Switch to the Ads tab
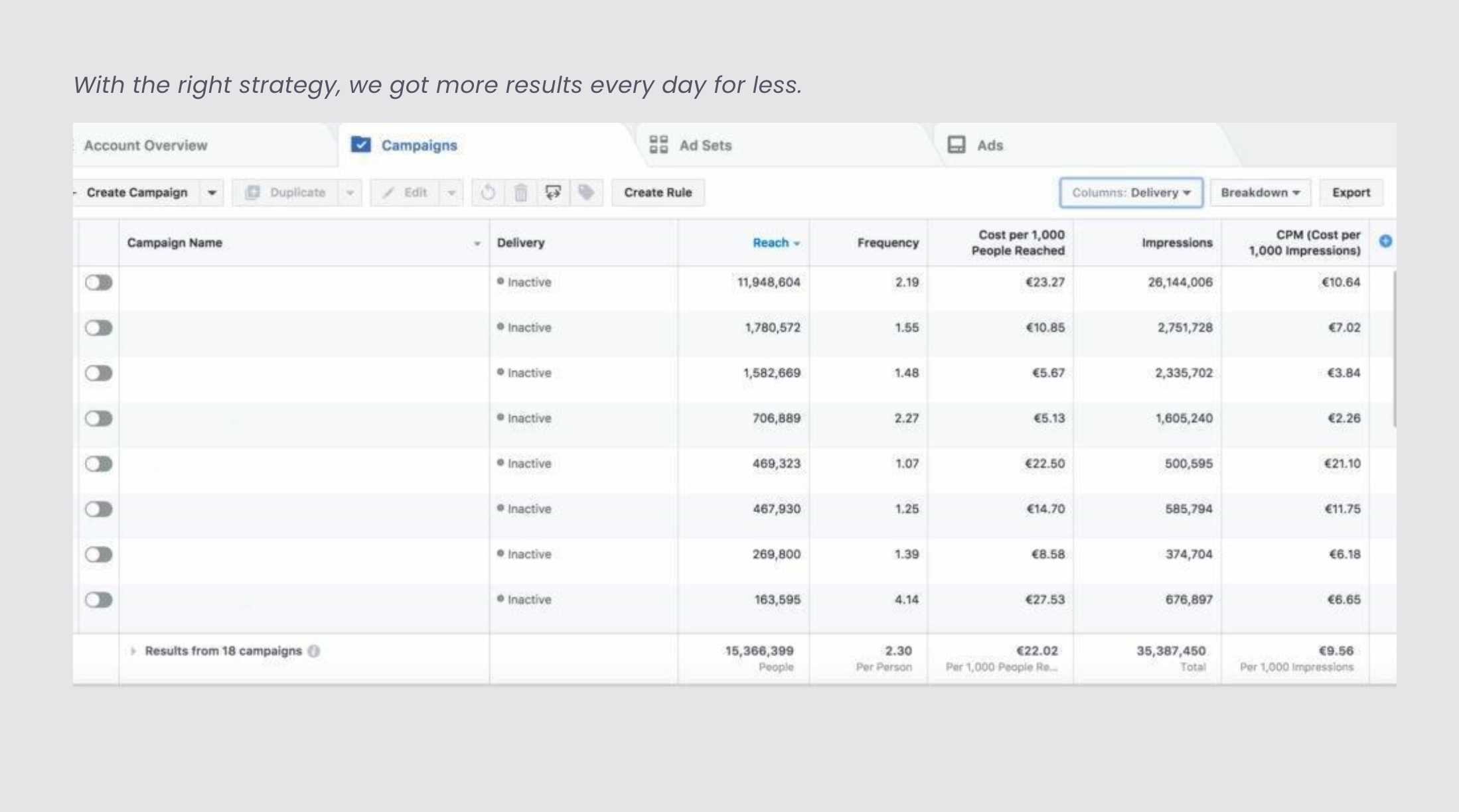This screenshot has height=812, width=1459. point(990,145)
